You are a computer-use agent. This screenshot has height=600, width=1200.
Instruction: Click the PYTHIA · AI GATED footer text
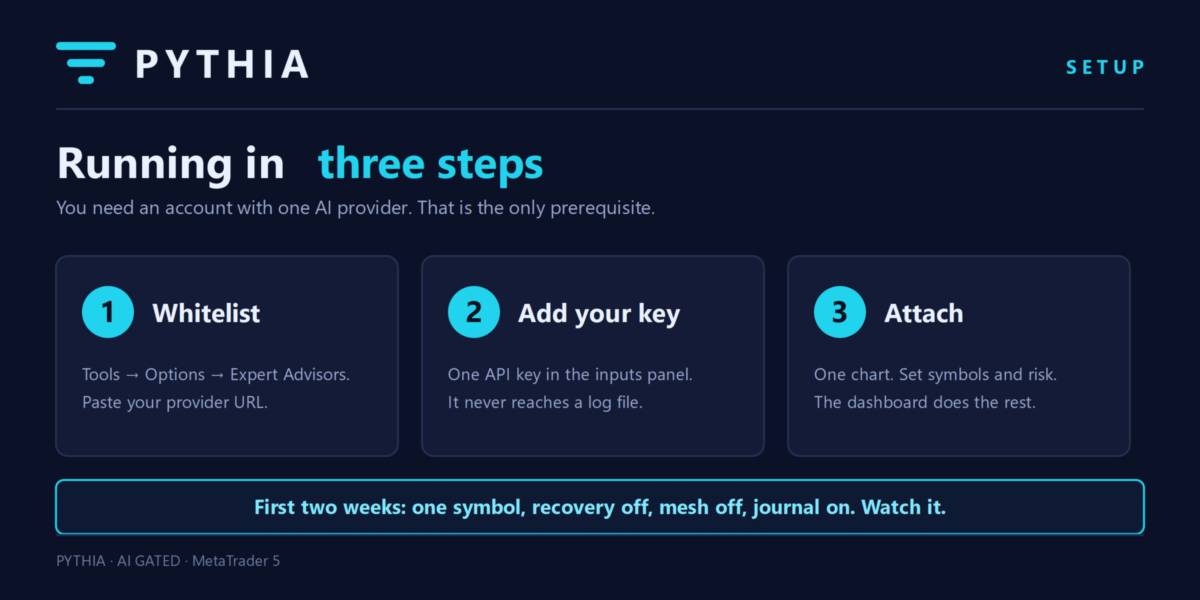pos(168,561)
